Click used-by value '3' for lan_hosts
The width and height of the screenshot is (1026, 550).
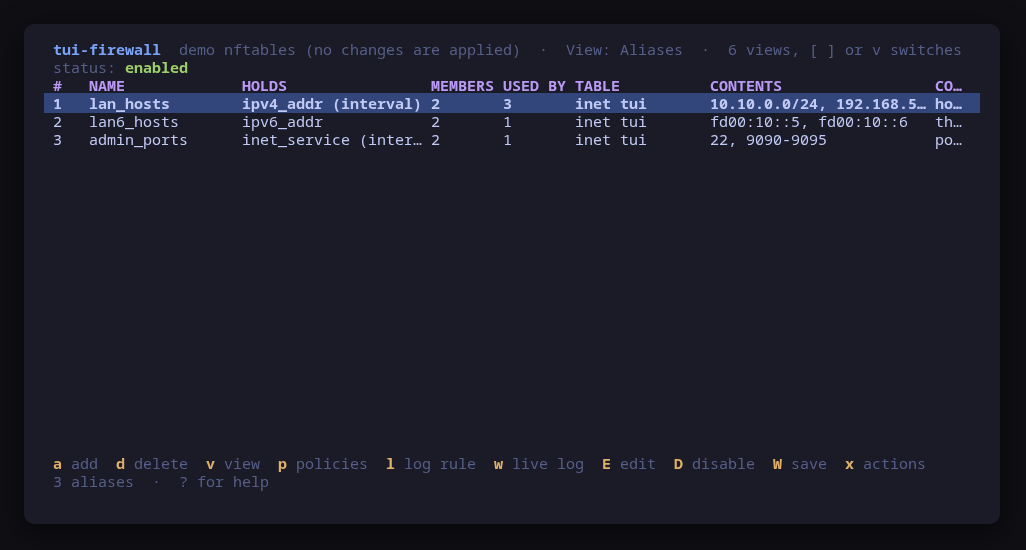point(507,104)
